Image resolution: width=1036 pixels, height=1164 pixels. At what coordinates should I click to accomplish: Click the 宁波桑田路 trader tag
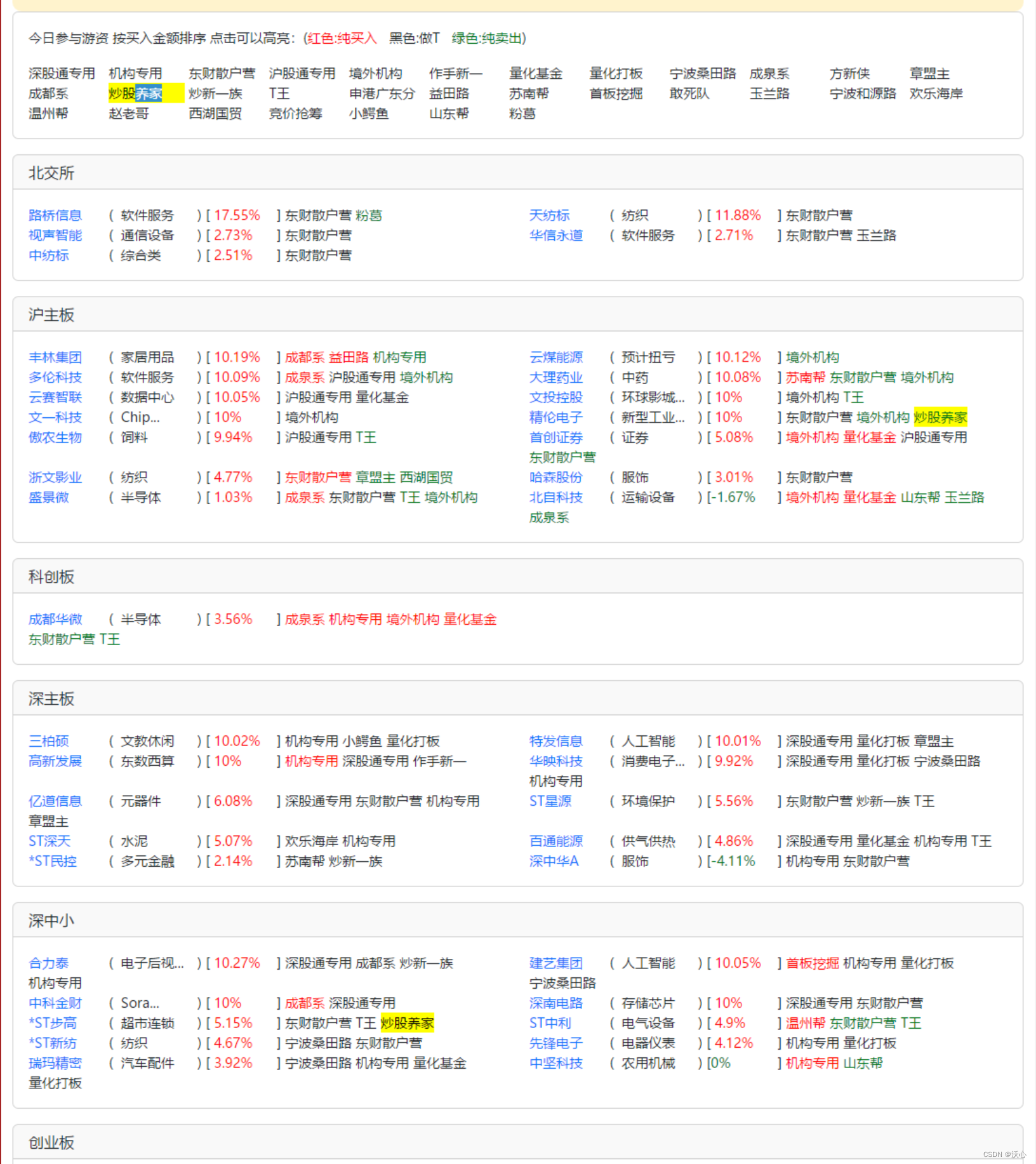(703, 74)
